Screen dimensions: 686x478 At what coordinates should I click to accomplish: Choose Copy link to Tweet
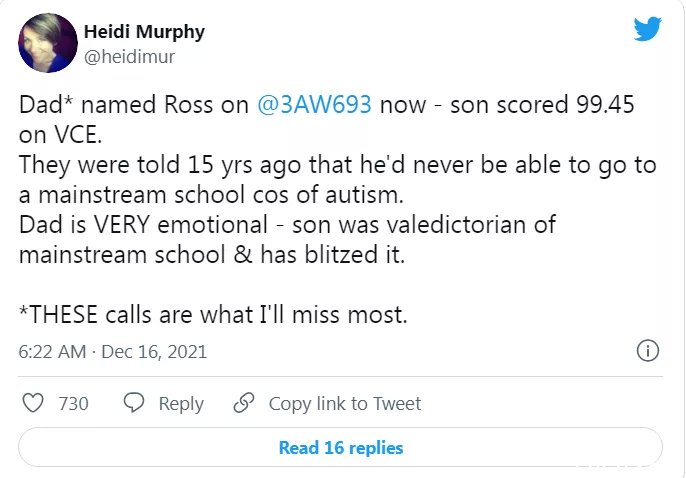click(345, 404)
